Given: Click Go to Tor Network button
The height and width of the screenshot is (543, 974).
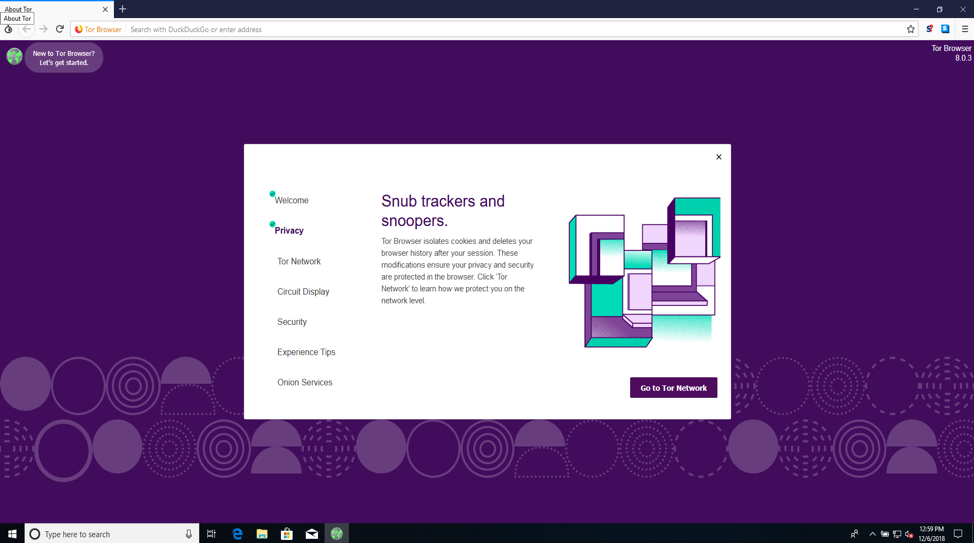Looking at the screenshot, I should [x=673, y=388].
